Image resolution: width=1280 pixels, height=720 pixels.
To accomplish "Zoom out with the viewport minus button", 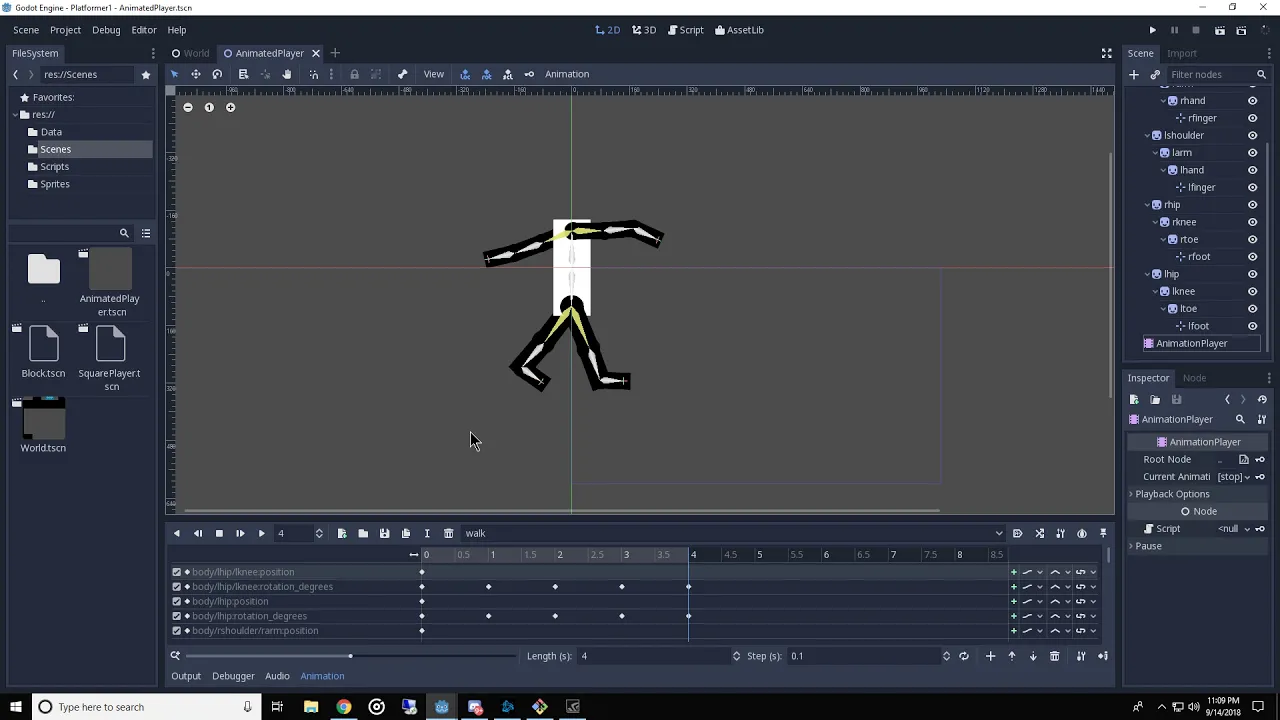I will [x=187, y=107].
